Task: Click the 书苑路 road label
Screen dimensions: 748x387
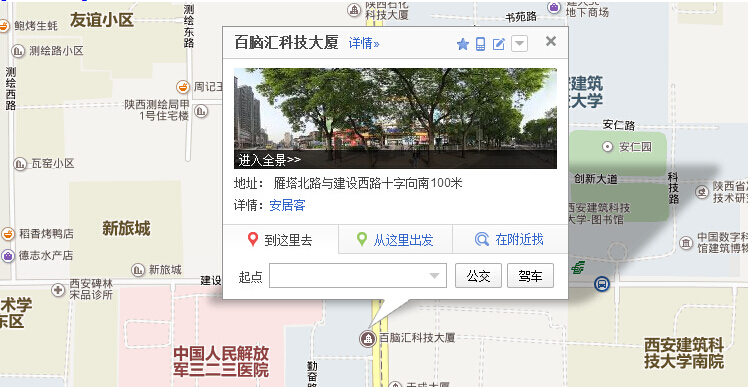Action: pyautogui.click(x=521, y=17)
